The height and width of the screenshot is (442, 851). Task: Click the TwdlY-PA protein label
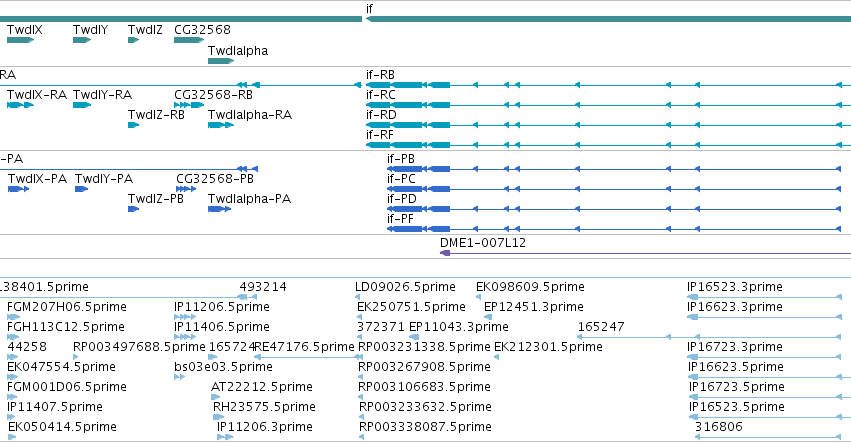pyautogui.click(x=104, y=179)
